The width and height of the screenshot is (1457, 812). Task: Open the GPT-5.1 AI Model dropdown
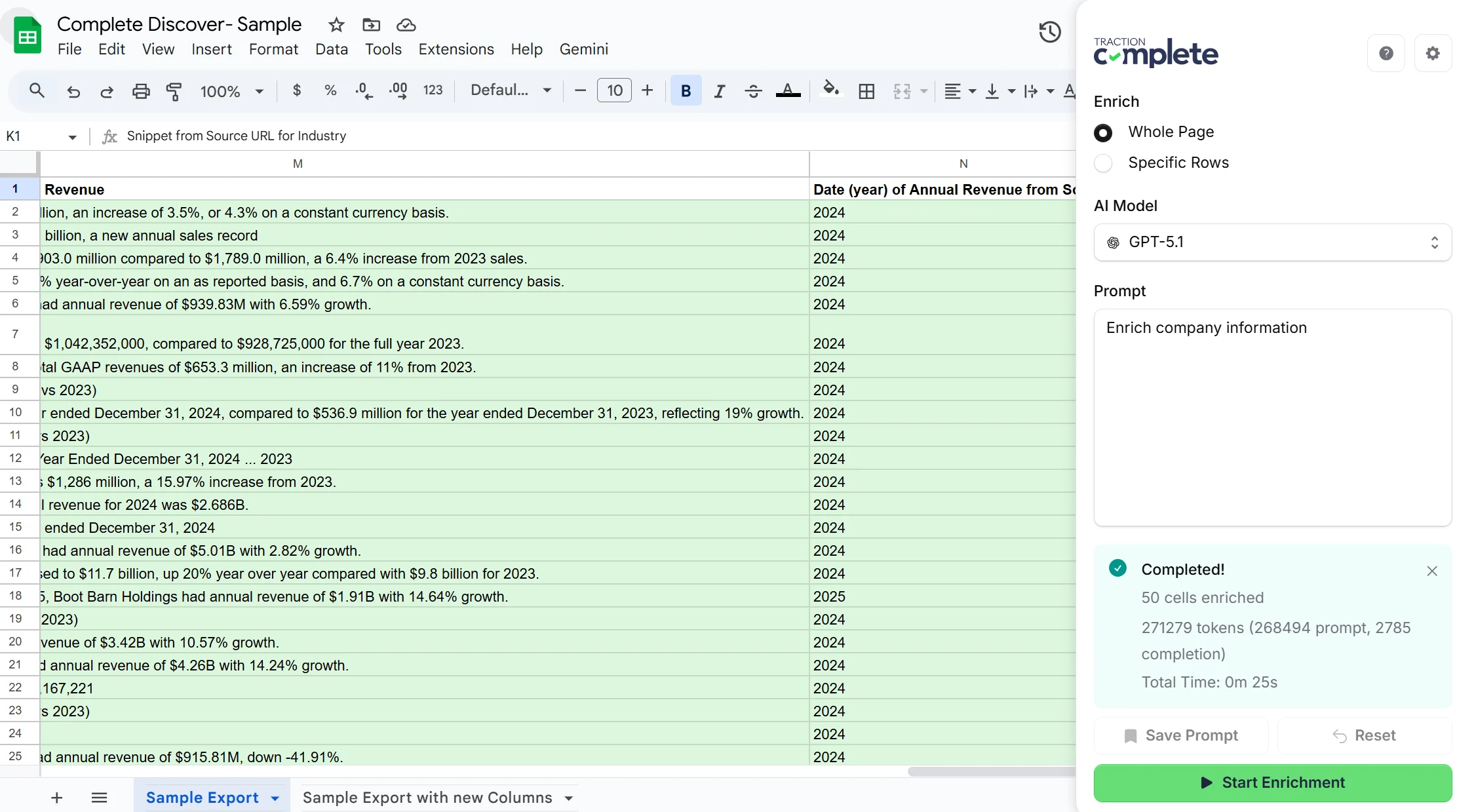click(x=1272, y=242)
